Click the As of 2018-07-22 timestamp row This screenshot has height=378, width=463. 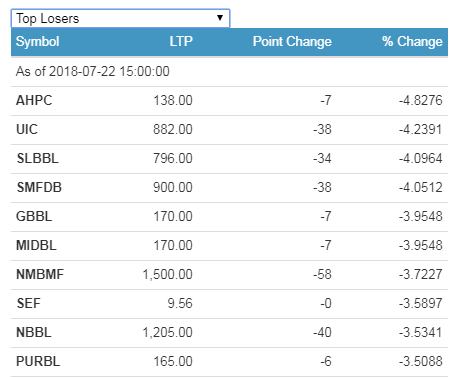(229, 71)
